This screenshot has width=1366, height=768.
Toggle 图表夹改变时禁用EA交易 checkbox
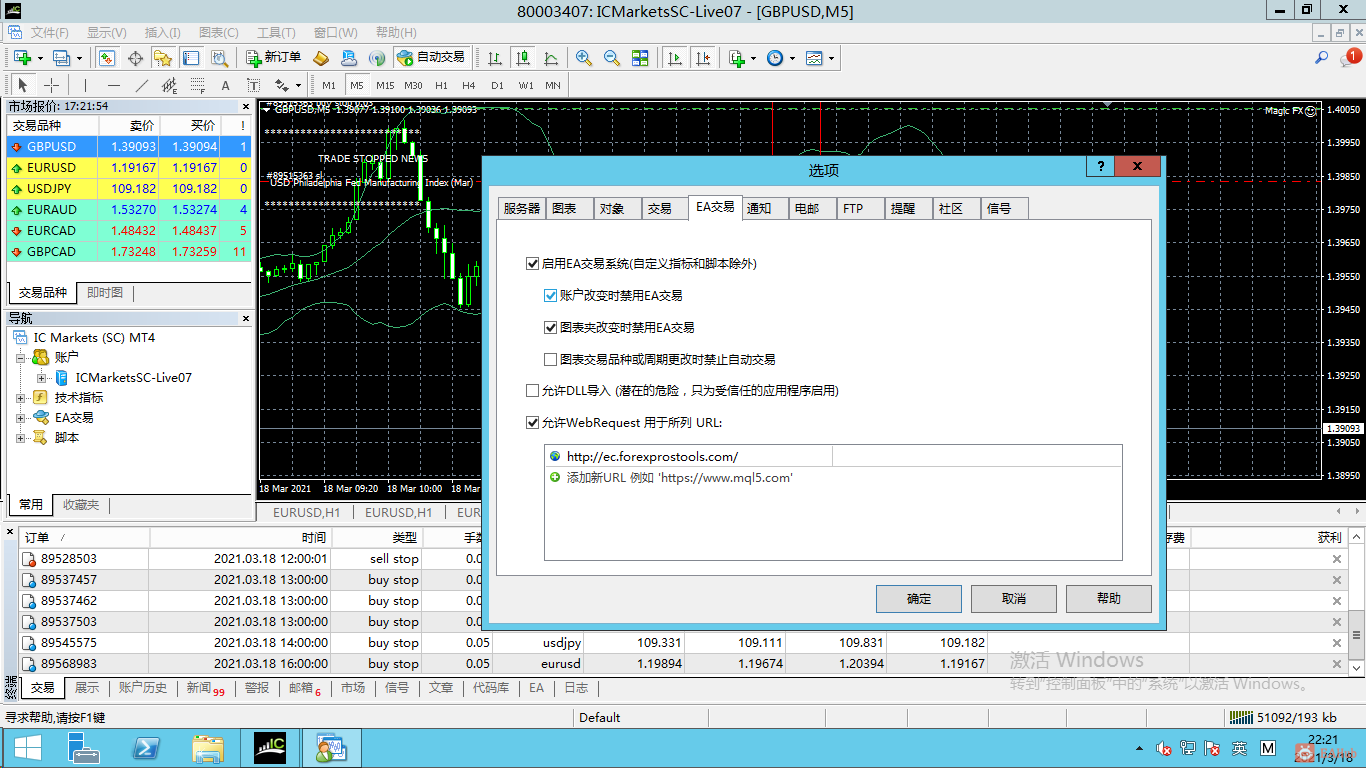[551, 327]
